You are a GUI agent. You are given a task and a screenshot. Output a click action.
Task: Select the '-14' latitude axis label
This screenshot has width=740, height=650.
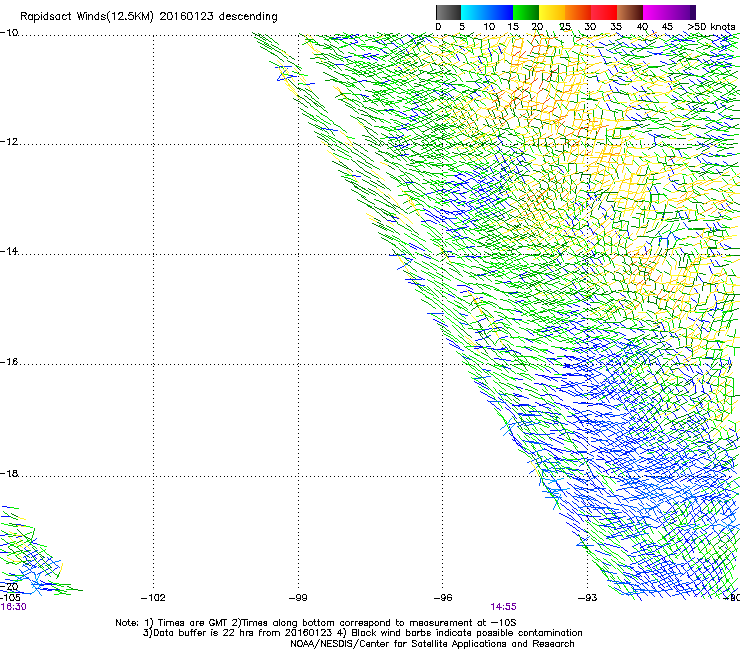(9, 251)
